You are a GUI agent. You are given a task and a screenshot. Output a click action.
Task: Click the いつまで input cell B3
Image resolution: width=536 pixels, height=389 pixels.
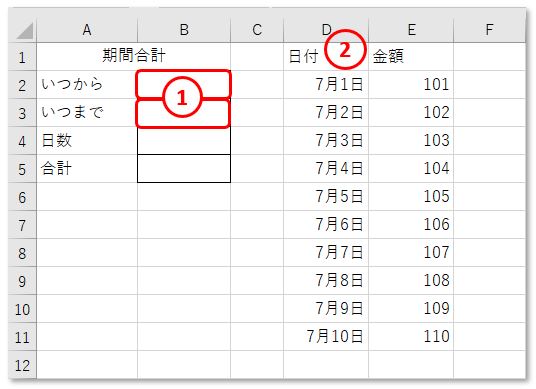point(184,113)
